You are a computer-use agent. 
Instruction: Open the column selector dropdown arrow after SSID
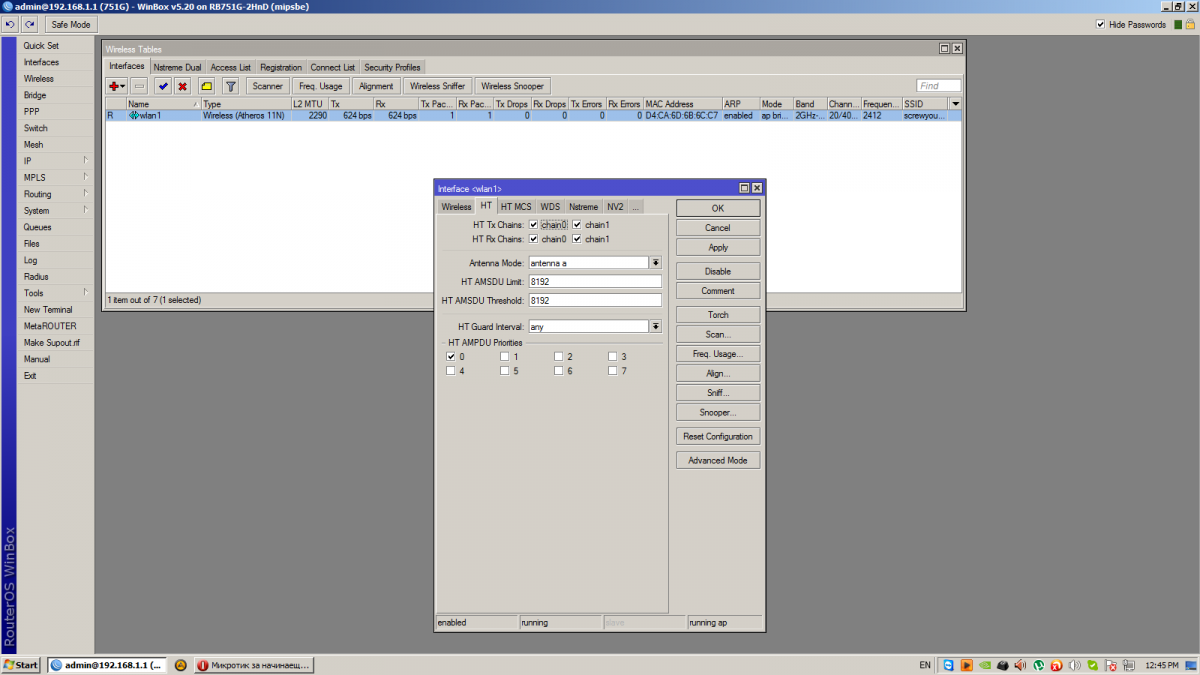coord(955,104)
